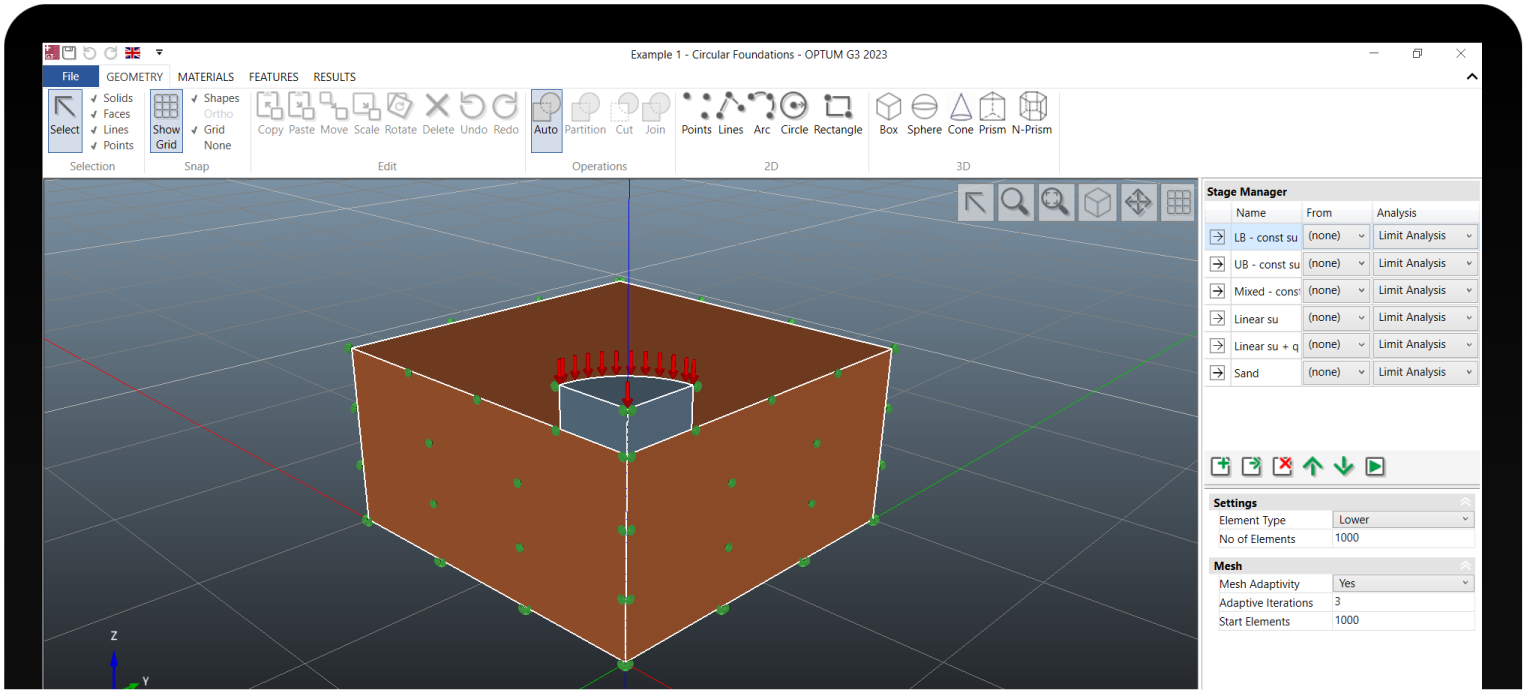Select the Mixed - const stage row
This screenshot has height=690, width=1529.
coord(1266,291)
